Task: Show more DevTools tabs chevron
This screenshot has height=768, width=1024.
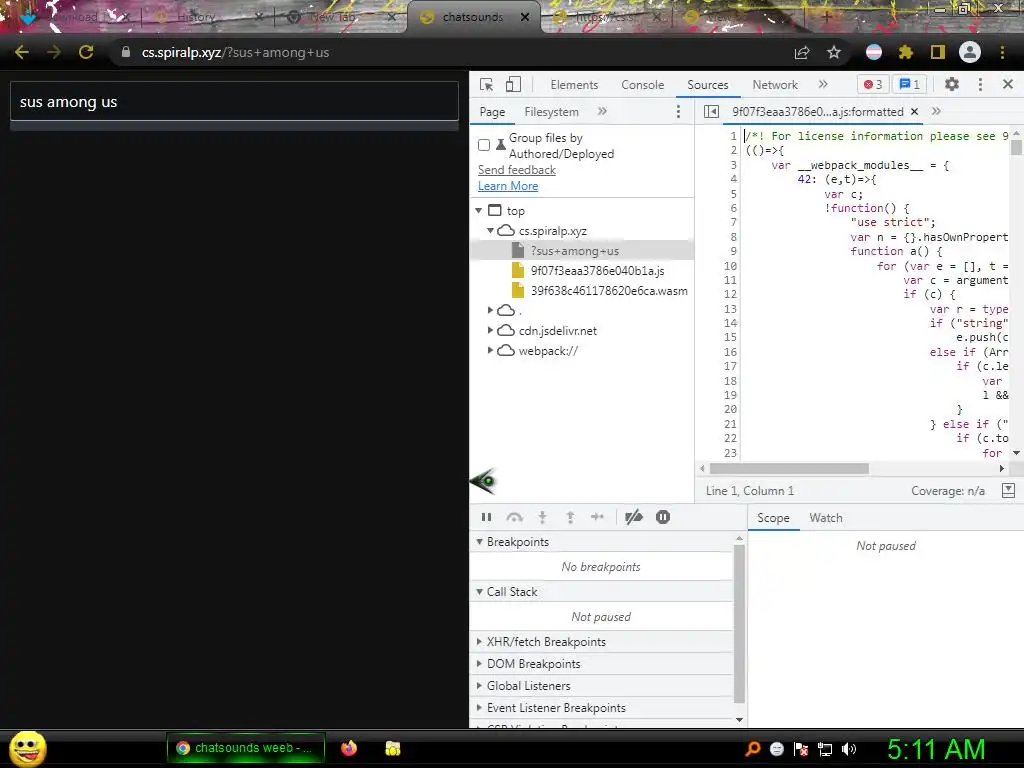Action: (x=823, y=84)
